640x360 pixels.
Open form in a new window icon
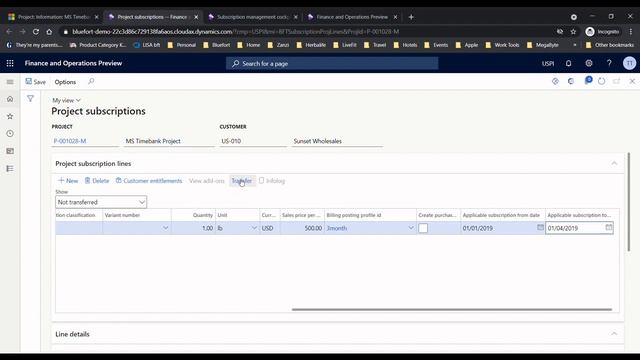[617, 81]
